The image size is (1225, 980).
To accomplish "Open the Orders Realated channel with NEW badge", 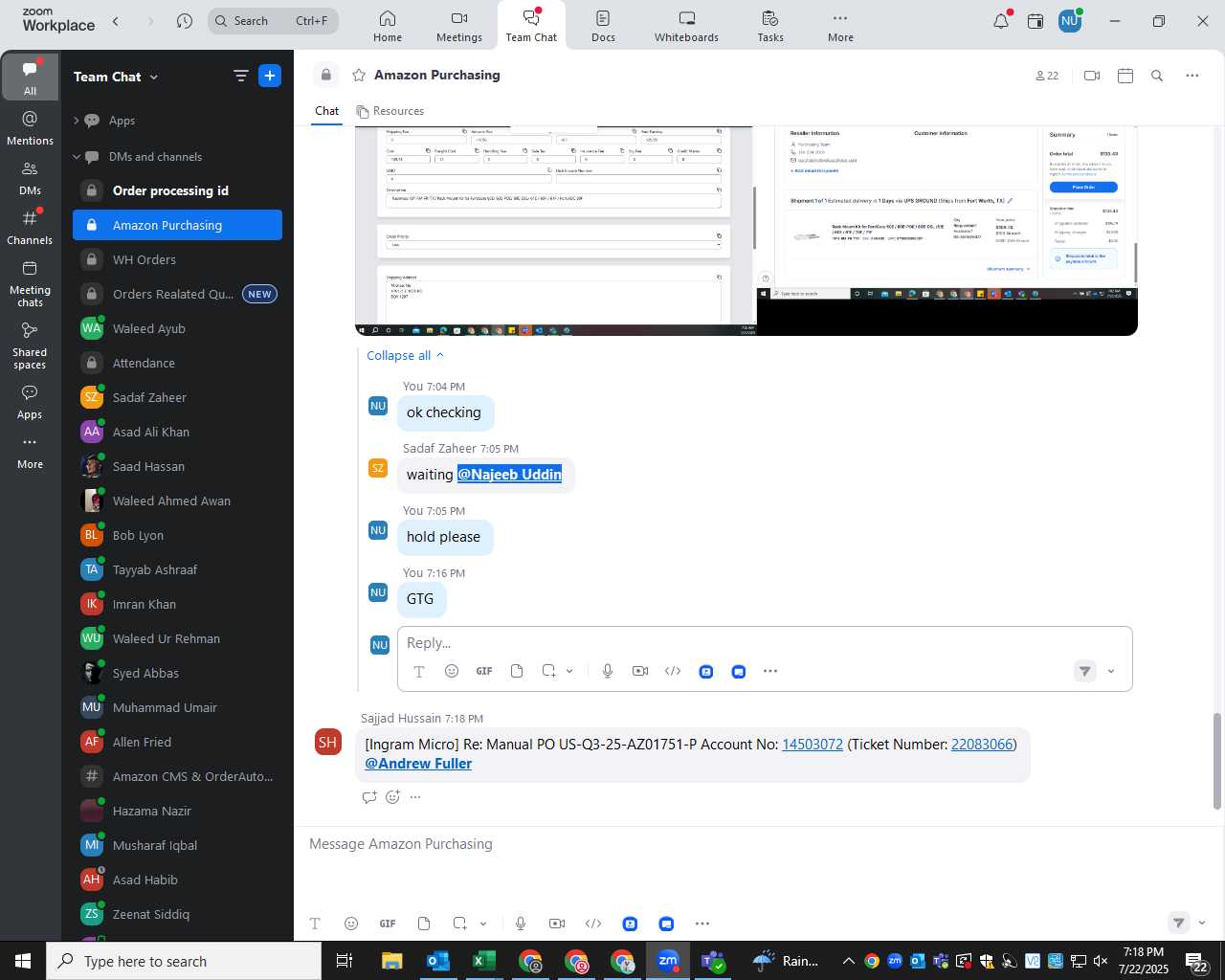I will click(177, 294).
